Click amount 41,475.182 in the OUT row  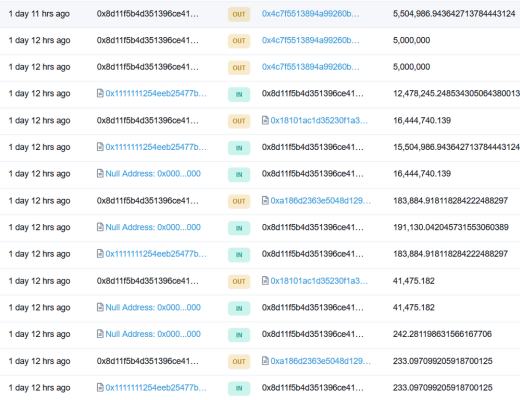[414, 281]
